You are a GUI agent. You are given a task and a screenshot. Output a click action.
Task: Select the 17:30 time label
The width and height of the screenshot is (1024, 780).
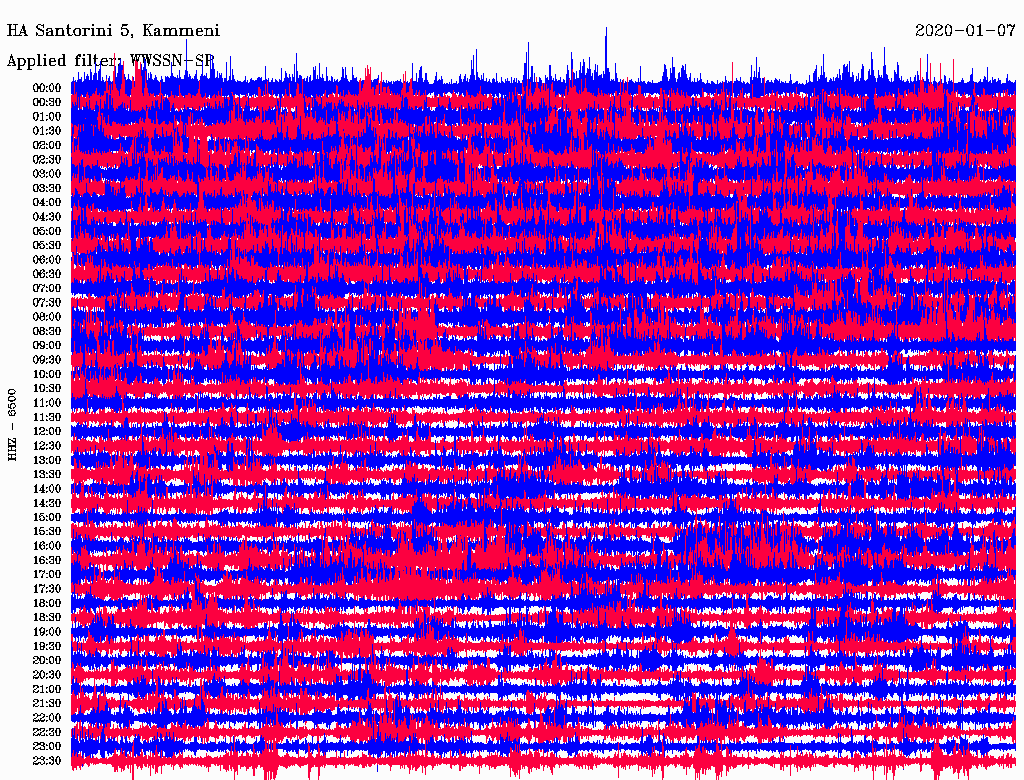47,589
